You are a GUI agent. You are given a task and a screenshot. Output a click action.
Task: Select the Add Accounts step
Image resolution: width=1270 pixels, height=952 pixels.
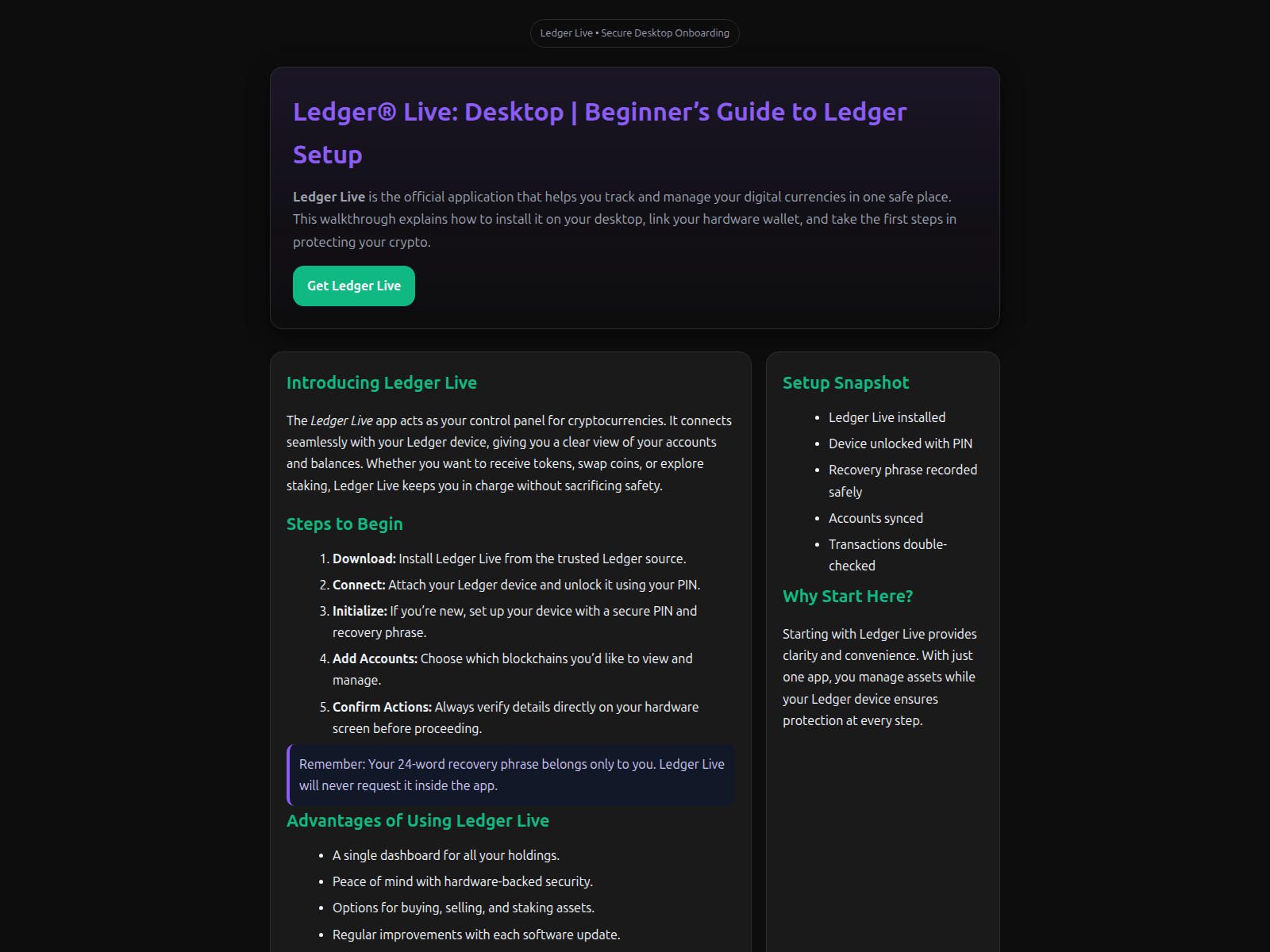pos(512,669)
